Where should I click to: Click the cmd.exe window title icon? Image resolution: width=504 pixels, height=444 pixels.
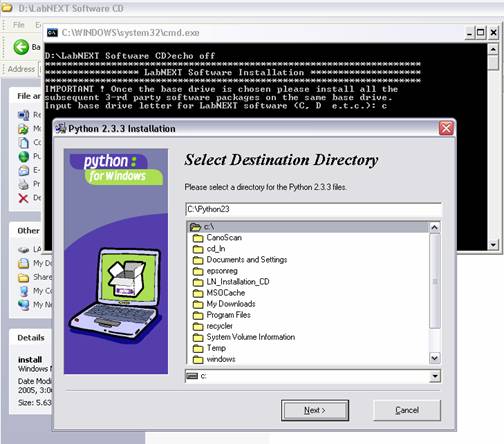pyautogui.click(x=52, y=32)
